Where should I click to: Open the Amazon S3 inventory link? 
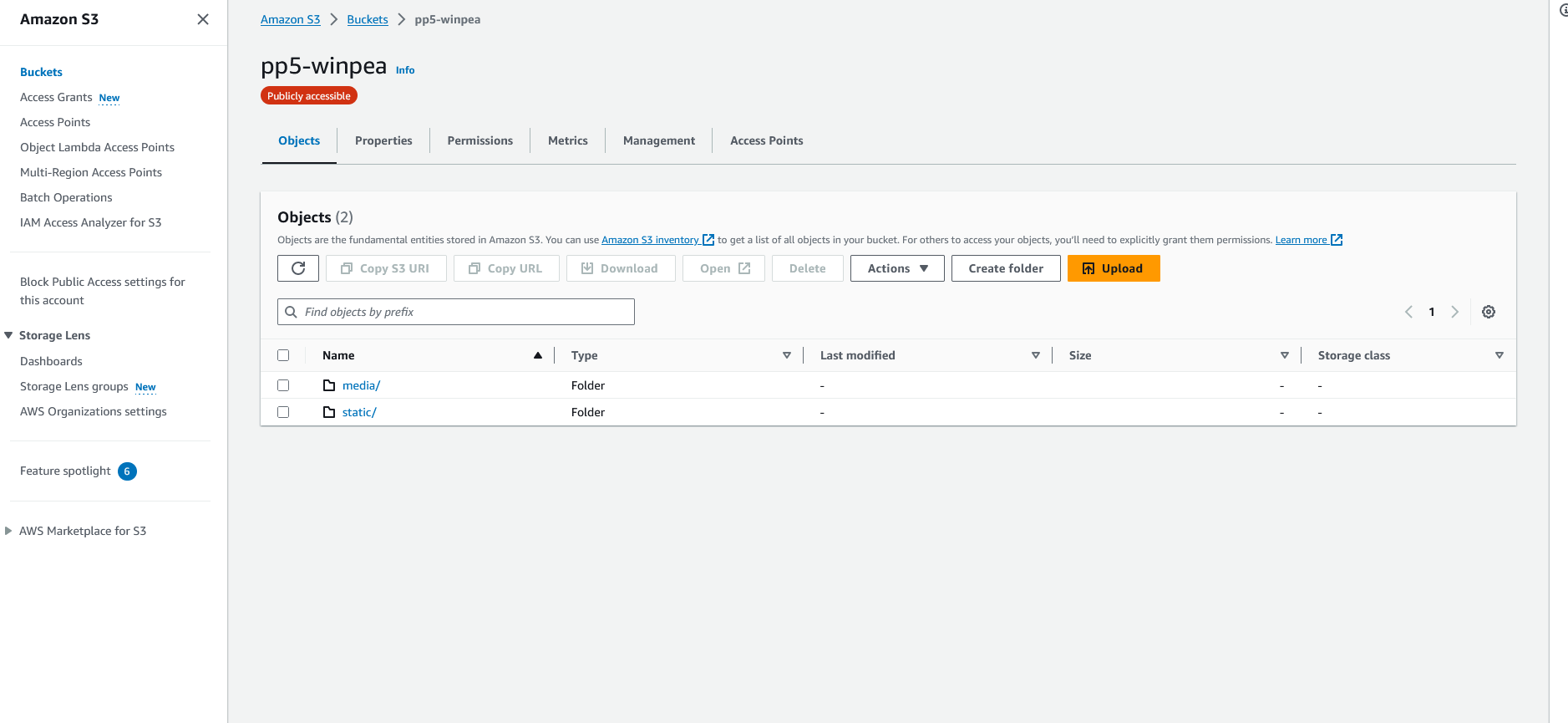(x=650, y=240)
